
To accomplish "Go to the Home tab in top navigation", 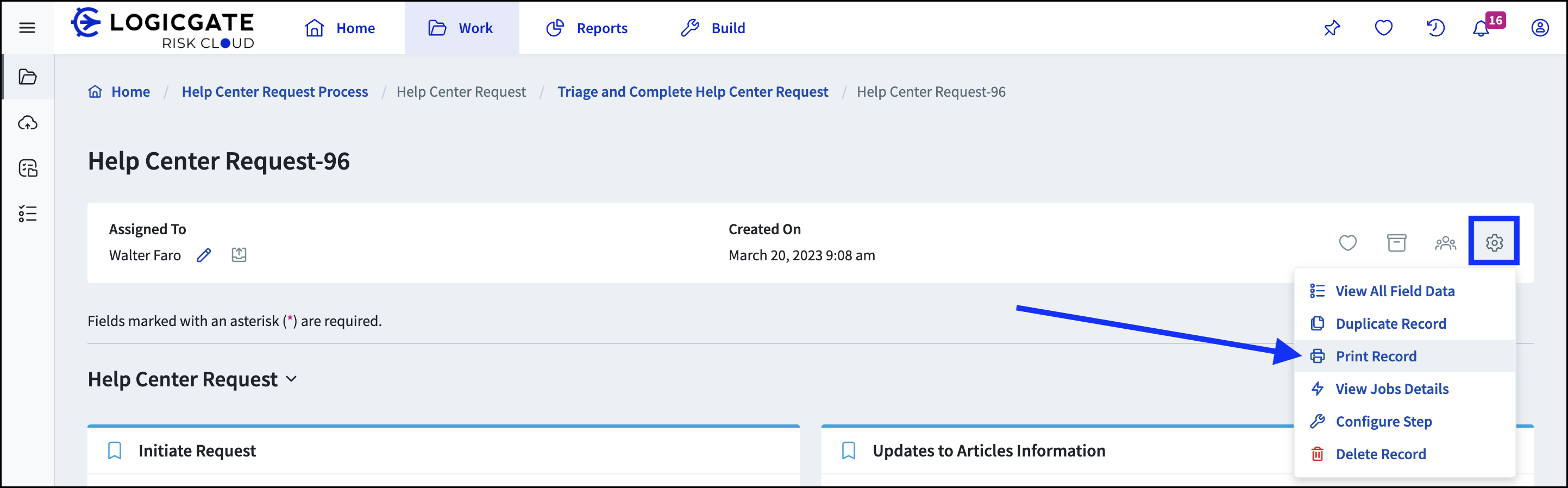I will point(340,28).
